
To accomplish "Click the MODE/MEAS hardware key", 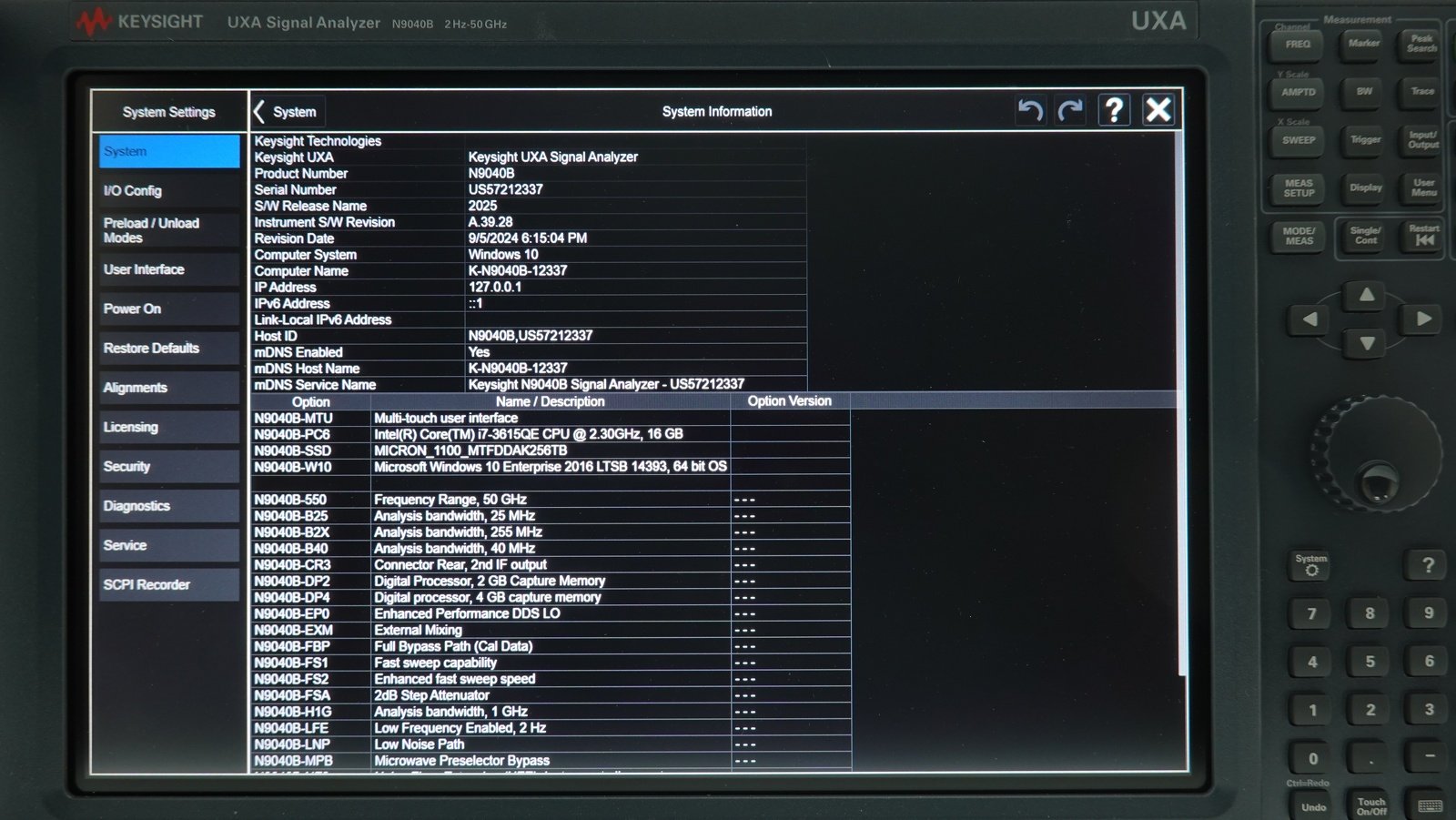I will point(1299,237).
